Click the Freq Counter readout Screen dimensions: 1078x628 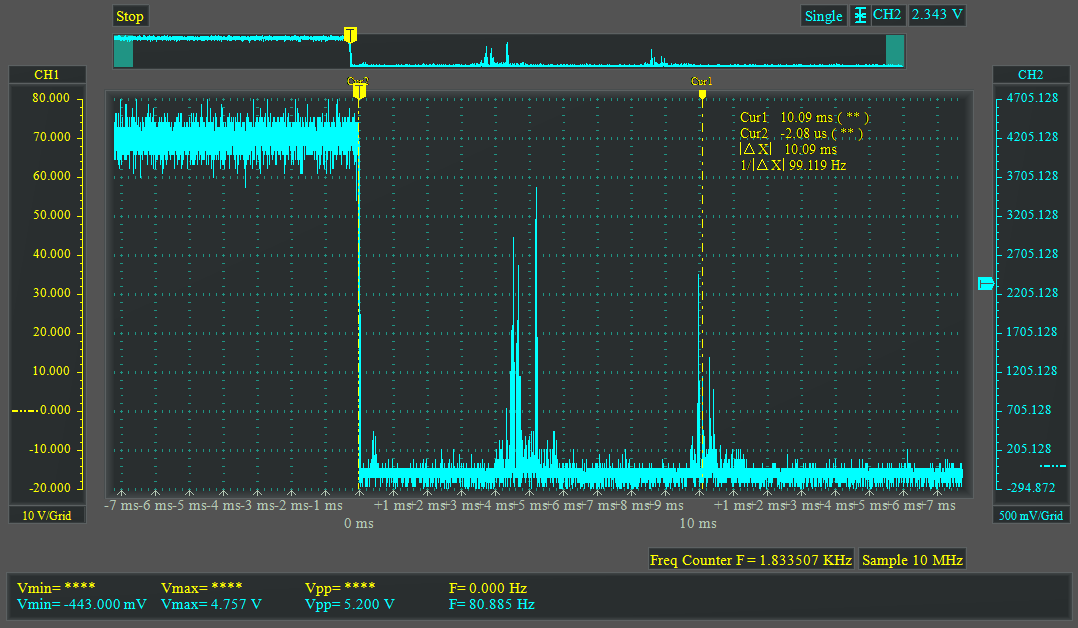[x=751, y=560]
